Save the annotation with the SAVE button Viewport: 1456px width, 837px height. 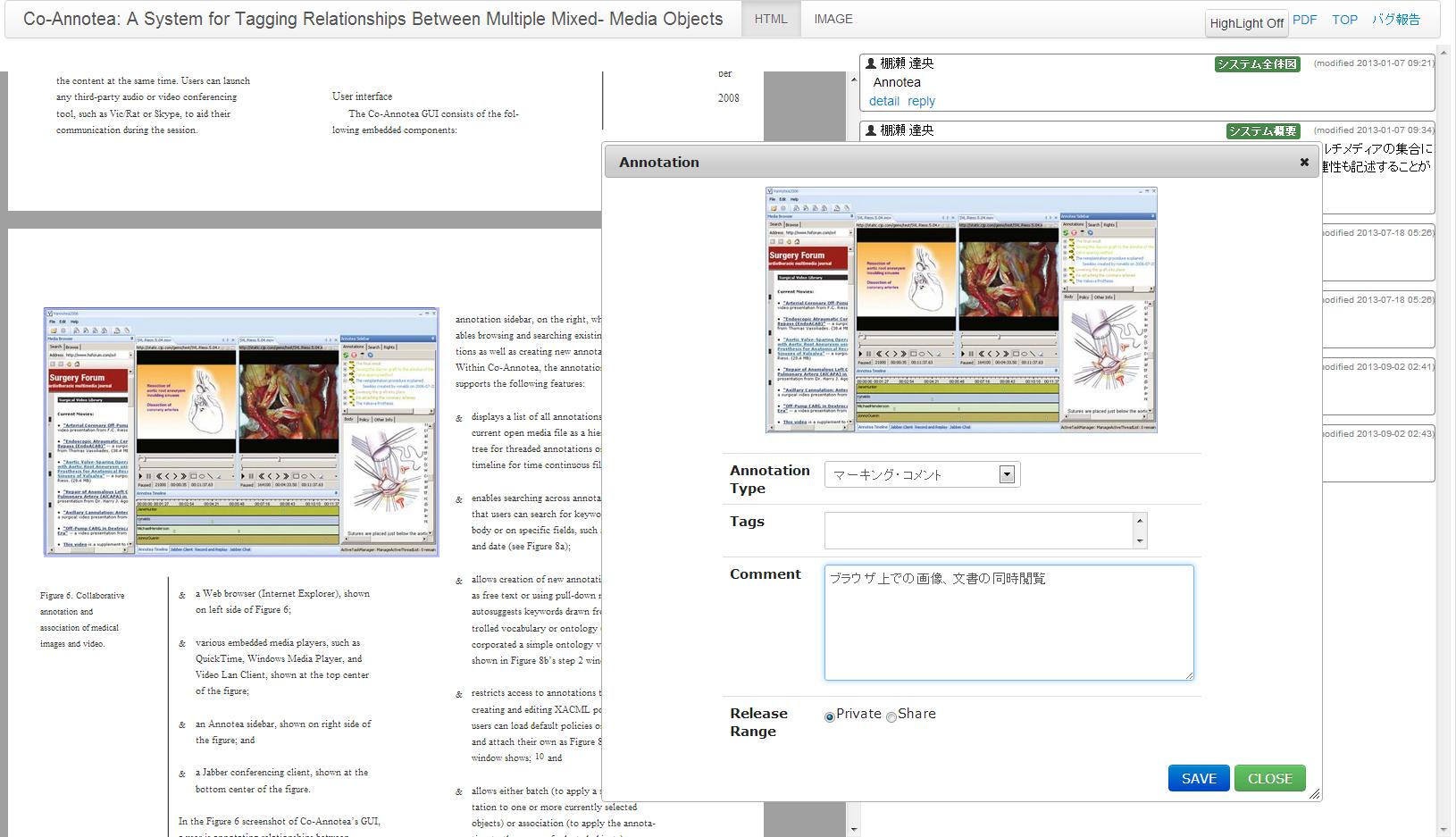[x=1199, y=778]
